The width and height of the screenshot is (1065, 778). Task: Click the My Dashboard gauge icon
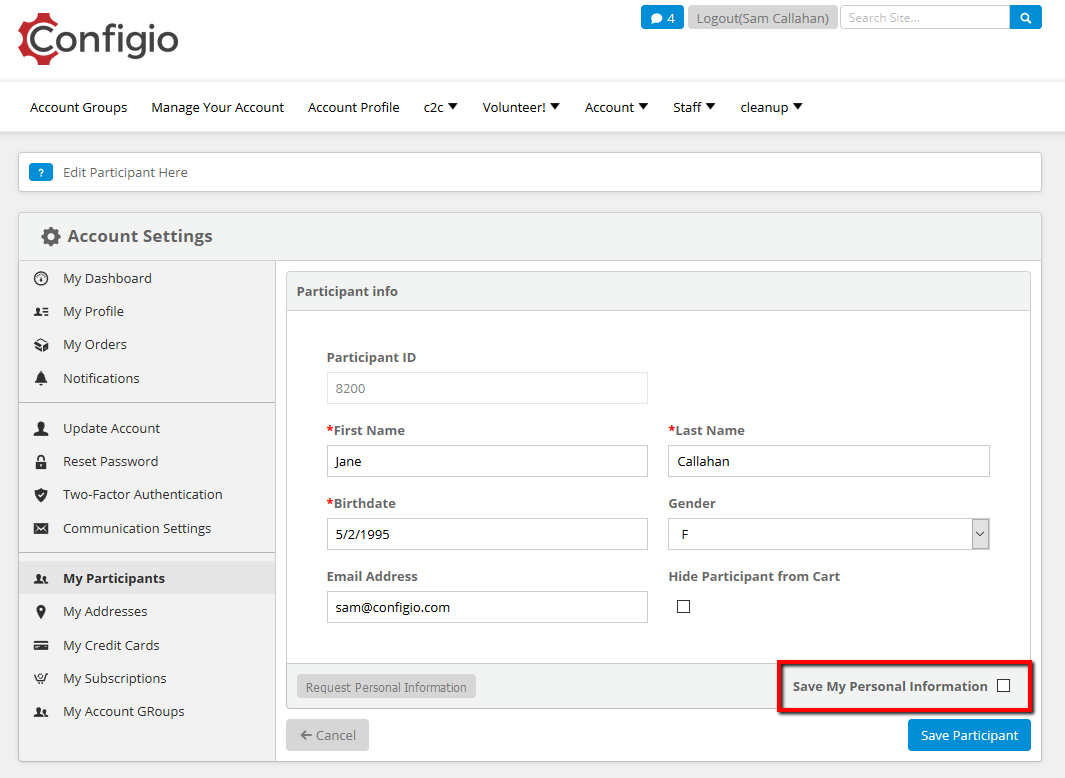coord(41,279)
